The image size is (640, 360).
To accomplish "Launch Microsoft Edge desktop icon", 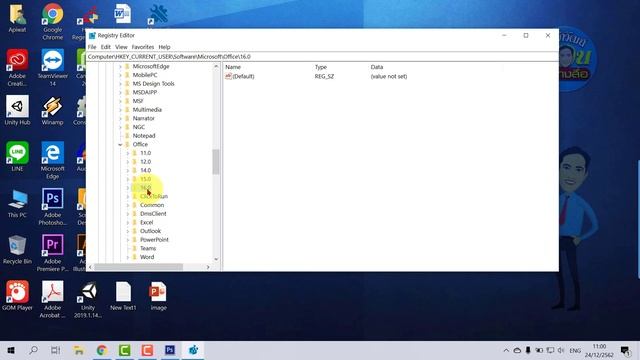I will tap(53, 160).
